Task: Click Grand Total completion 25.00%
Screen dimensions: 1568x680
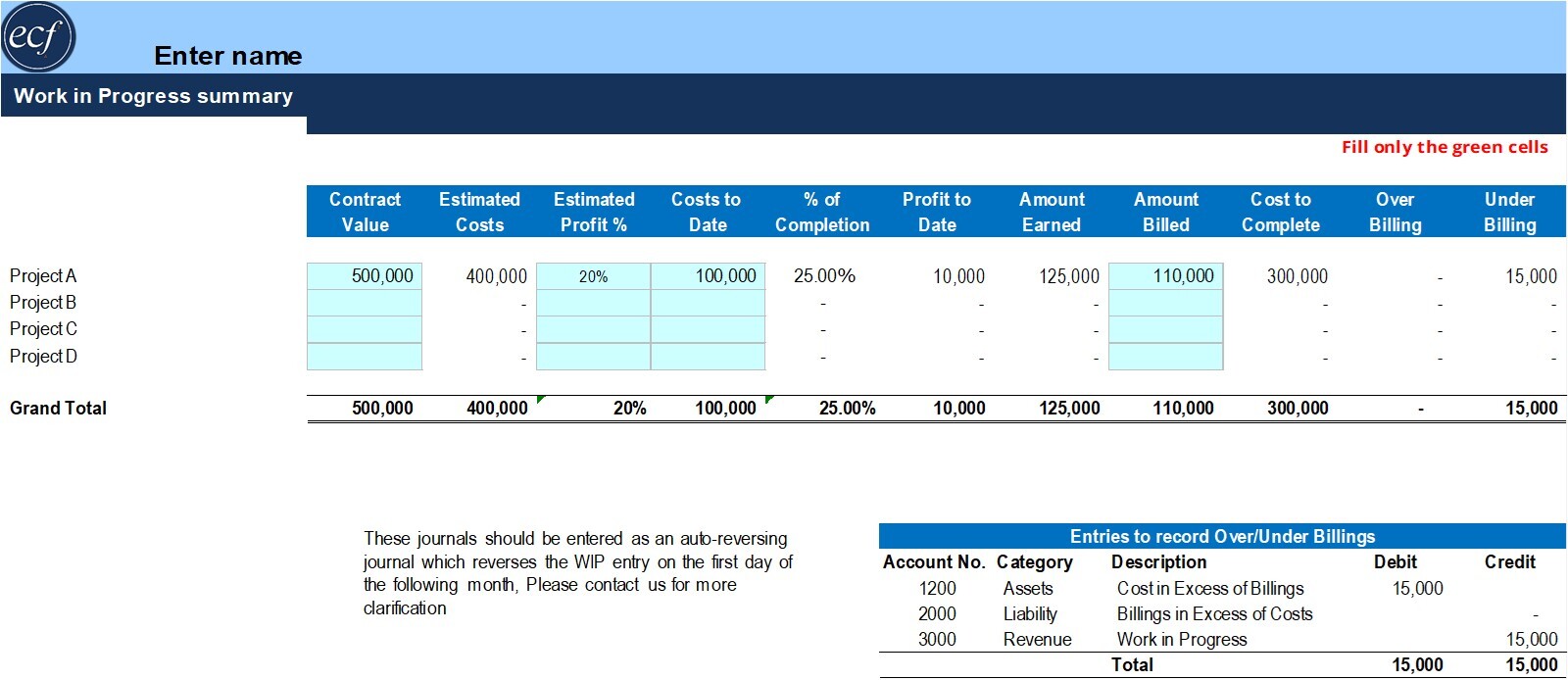Action: coord(848,409)
